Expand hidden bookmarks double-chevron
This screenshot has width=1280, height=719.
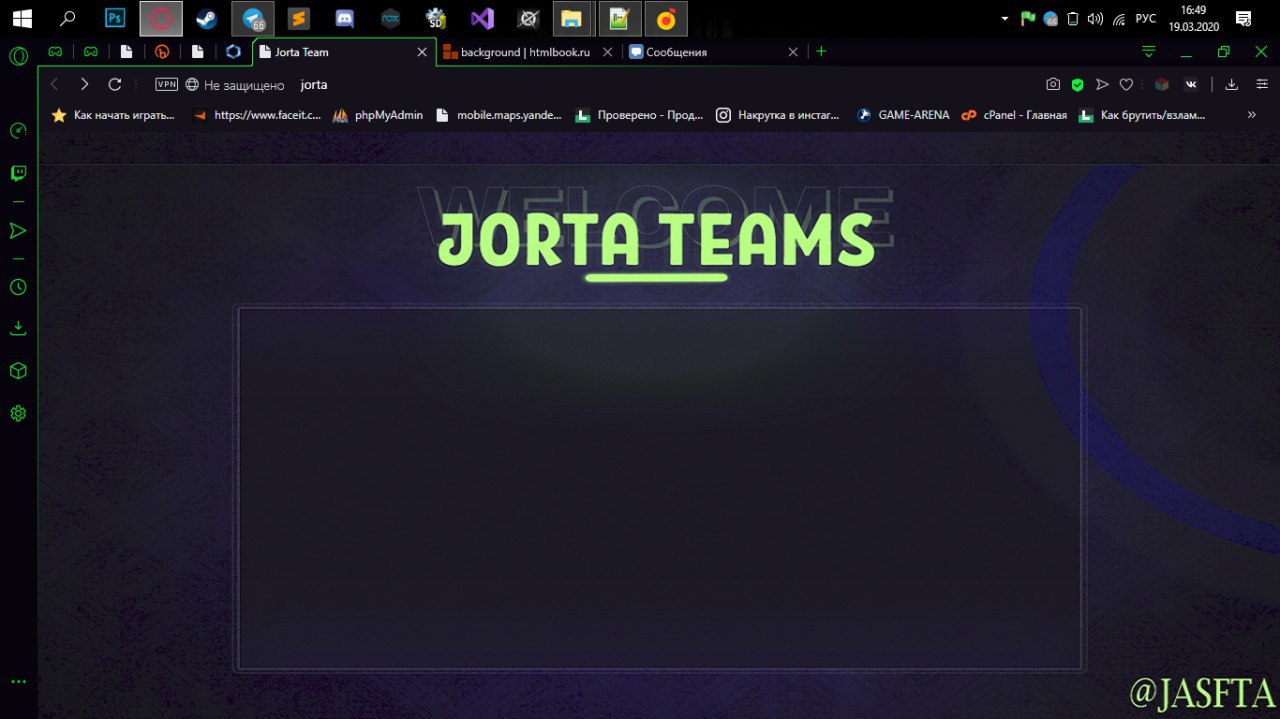click(x=1251, y=115)
